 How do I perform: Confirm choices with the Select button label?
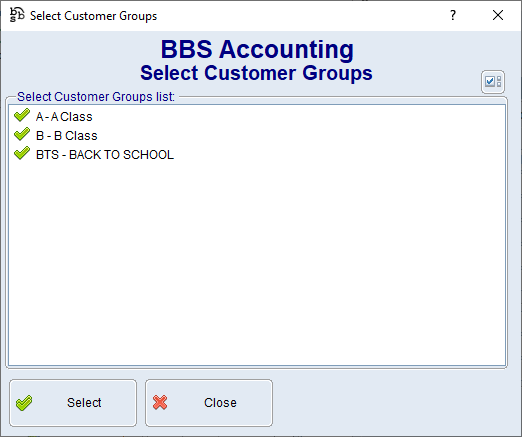(84, 403)
